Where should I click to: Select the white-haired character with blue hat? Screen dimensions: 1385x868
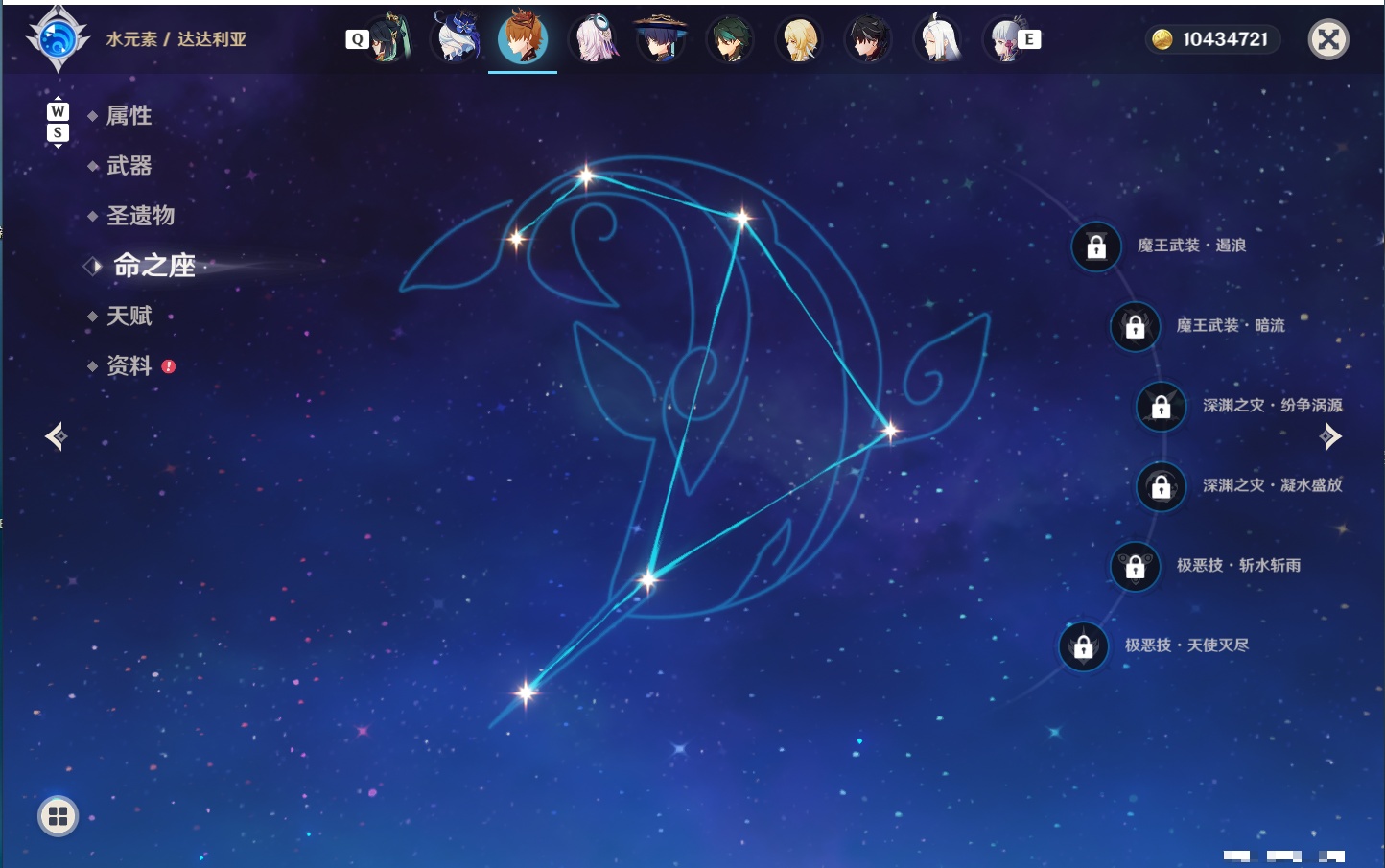click(x=456, y=38)
